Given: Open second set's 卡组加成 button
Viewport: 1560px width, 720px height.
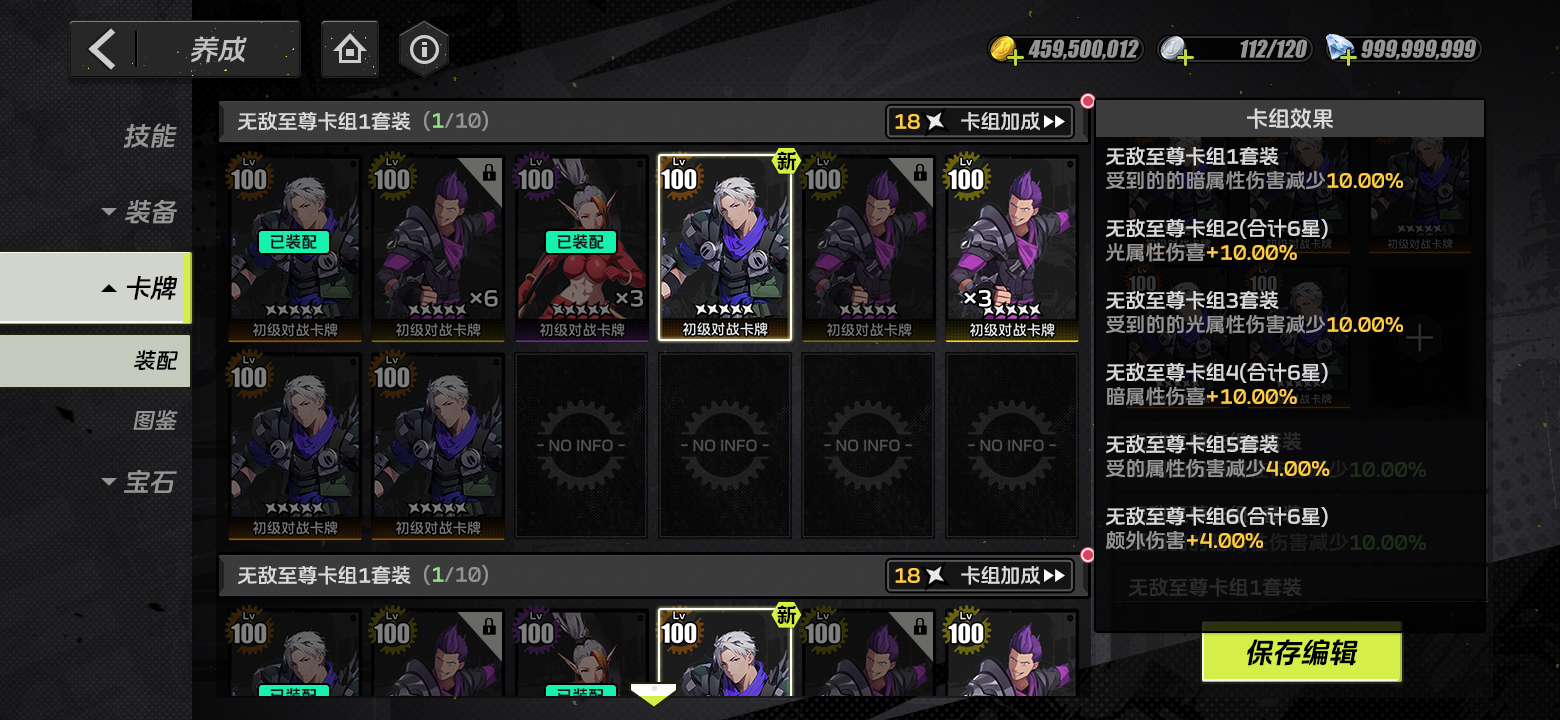Looking at the screenshot, I should (x=980, y=576).
